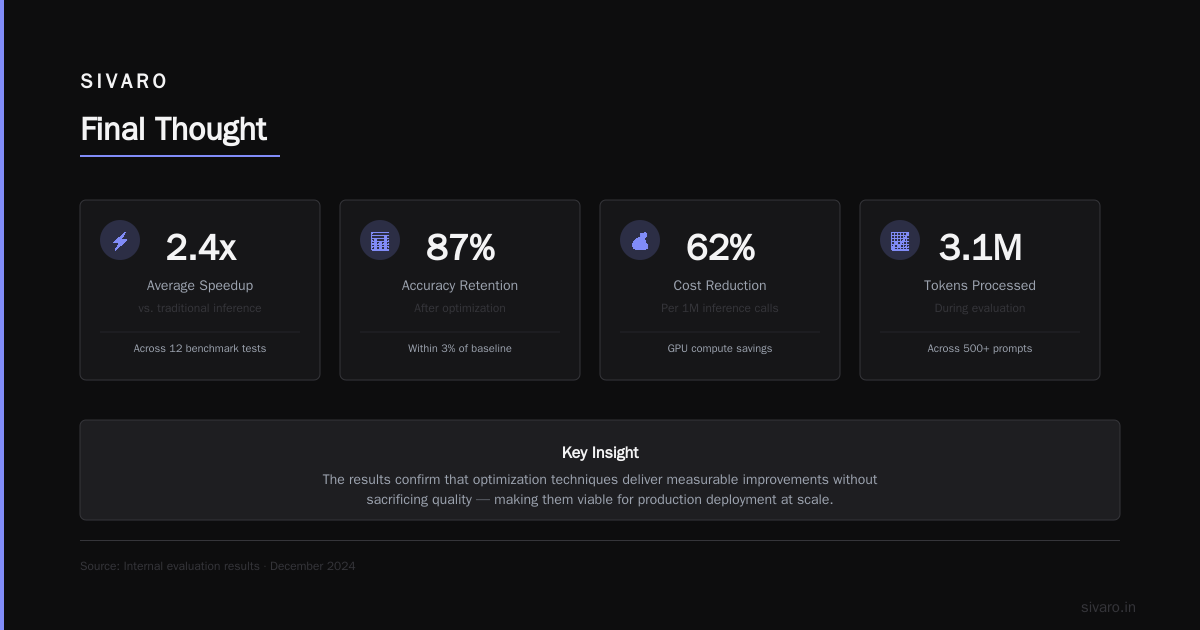
Task: Click the Cost Reduction label
Action: [720, 285]
